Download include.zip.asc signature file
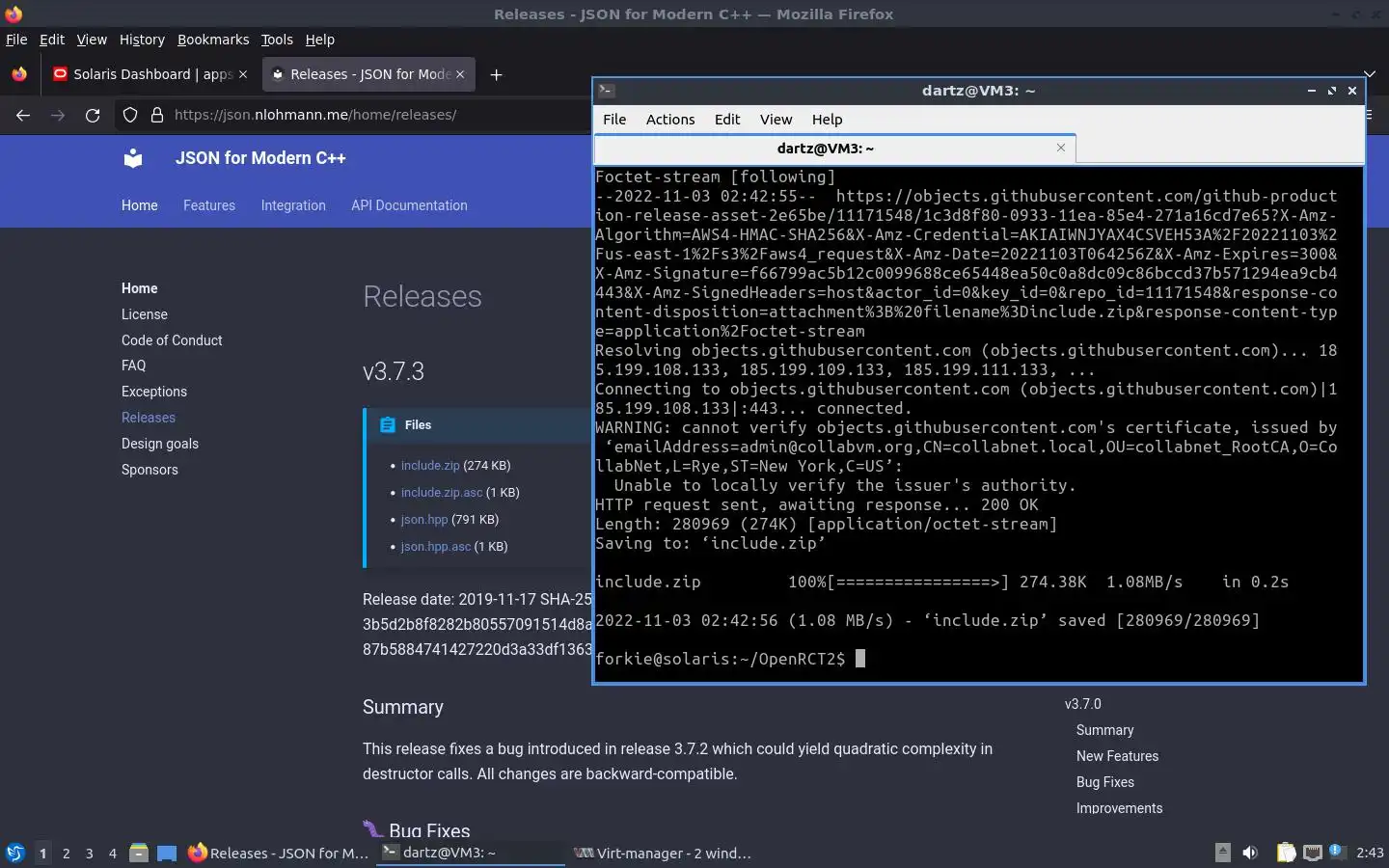Screen dimensions: 1389x868 442,492
